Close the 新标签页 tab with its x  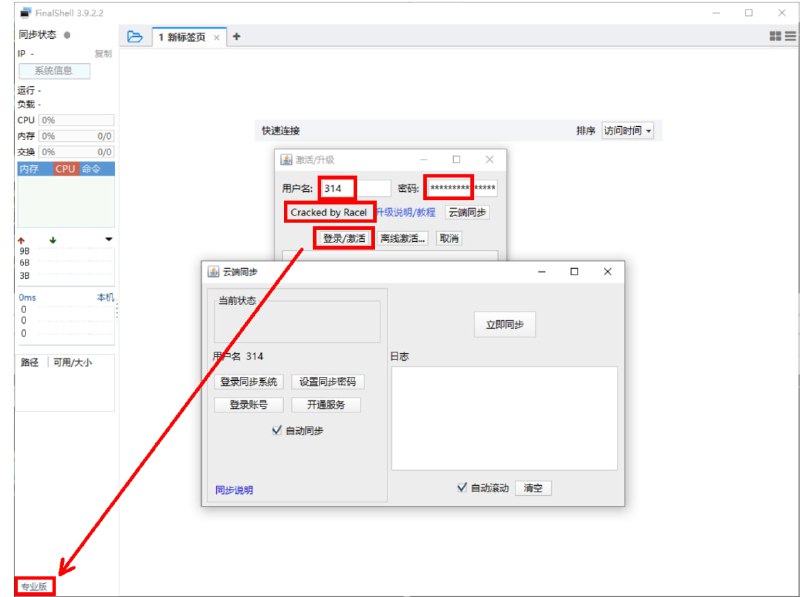[217, 38]
